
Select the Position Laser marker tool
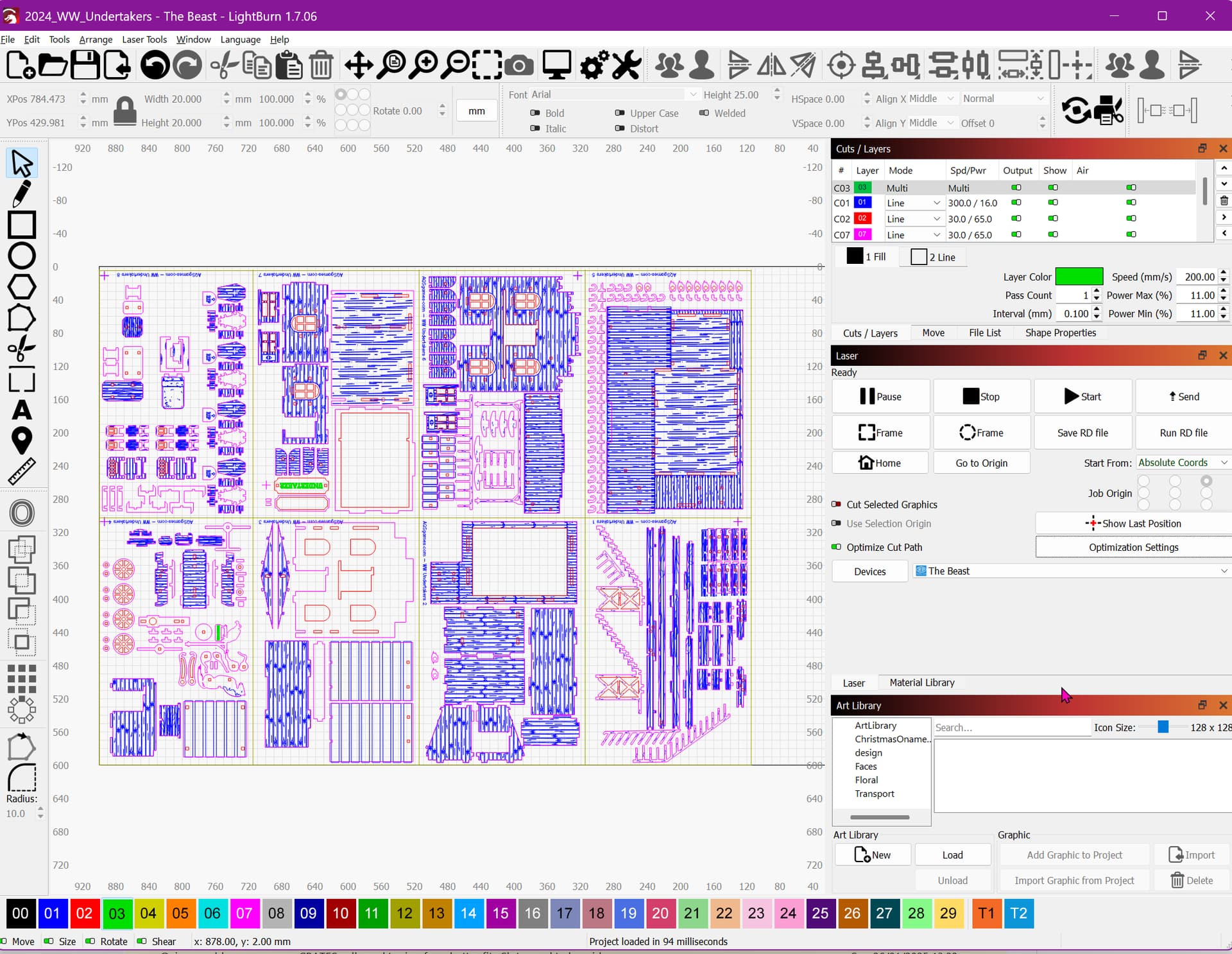point(21,440)
